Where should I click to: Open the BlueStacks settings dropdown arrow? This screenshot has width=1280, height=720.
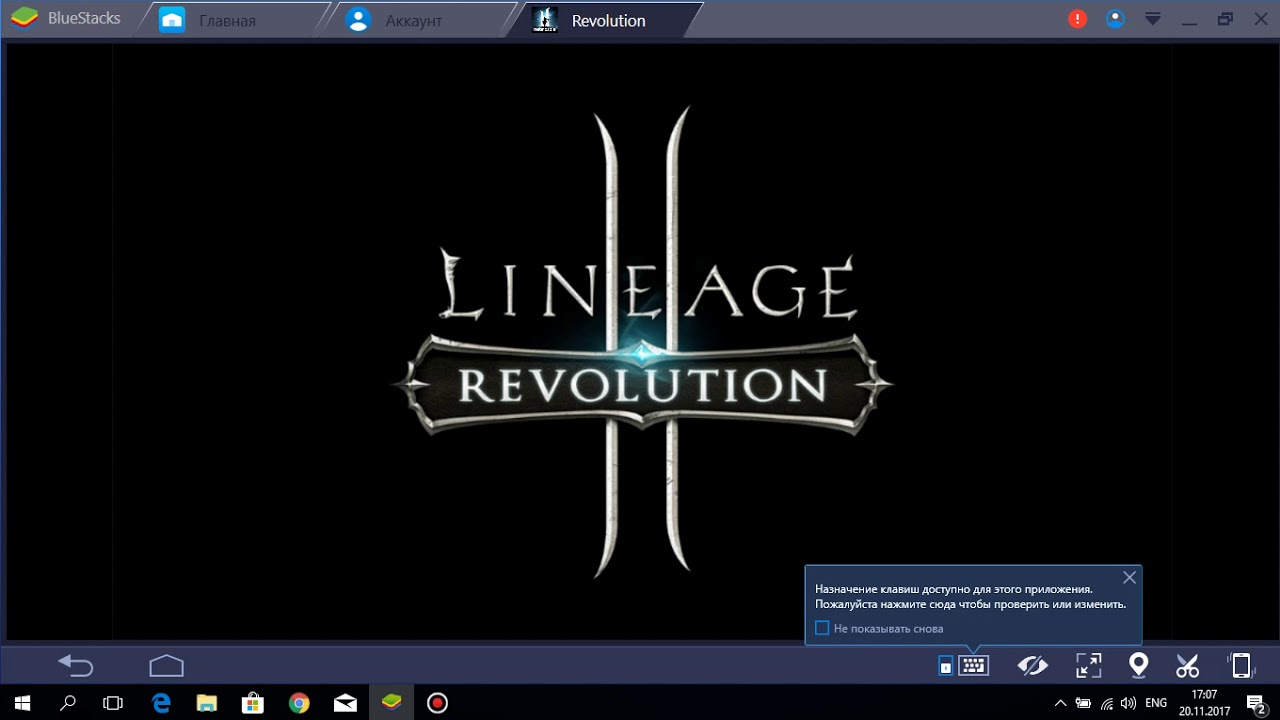tap(1153, 19)
